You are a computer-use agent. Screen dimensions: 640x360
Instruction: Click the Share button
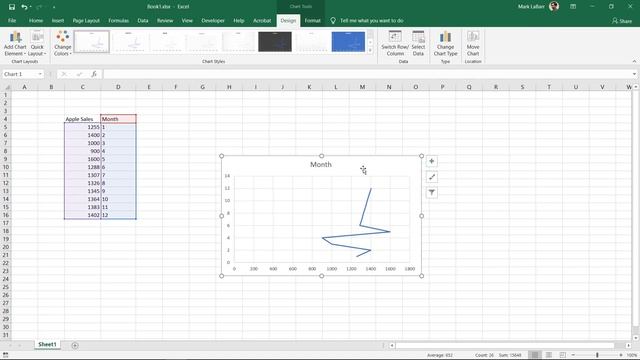tap(622, 20)
